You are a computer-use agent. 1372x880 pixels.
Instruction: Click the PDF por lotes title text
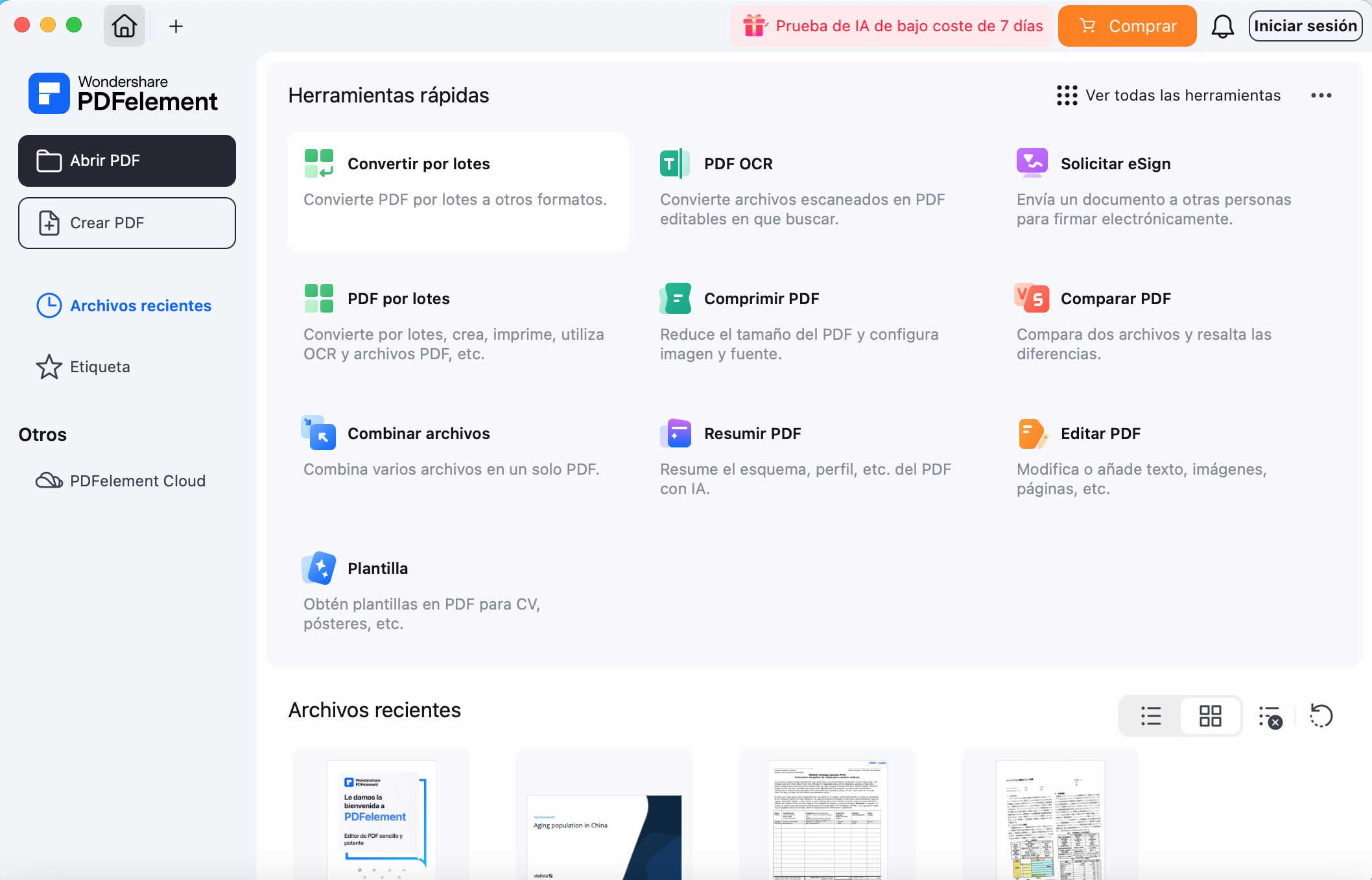(x=399, y=298)
